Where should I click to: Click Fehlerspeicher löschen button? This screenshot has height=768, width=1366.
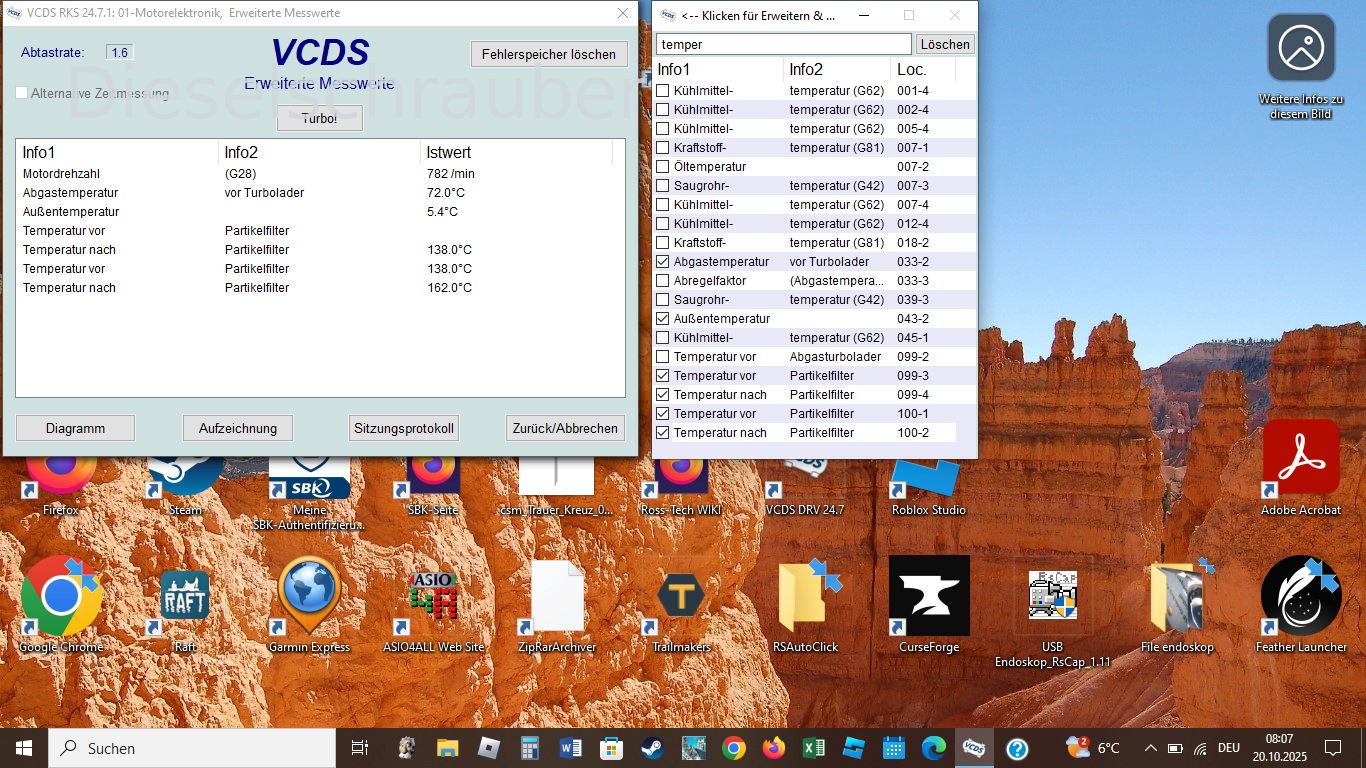point(549,54)
